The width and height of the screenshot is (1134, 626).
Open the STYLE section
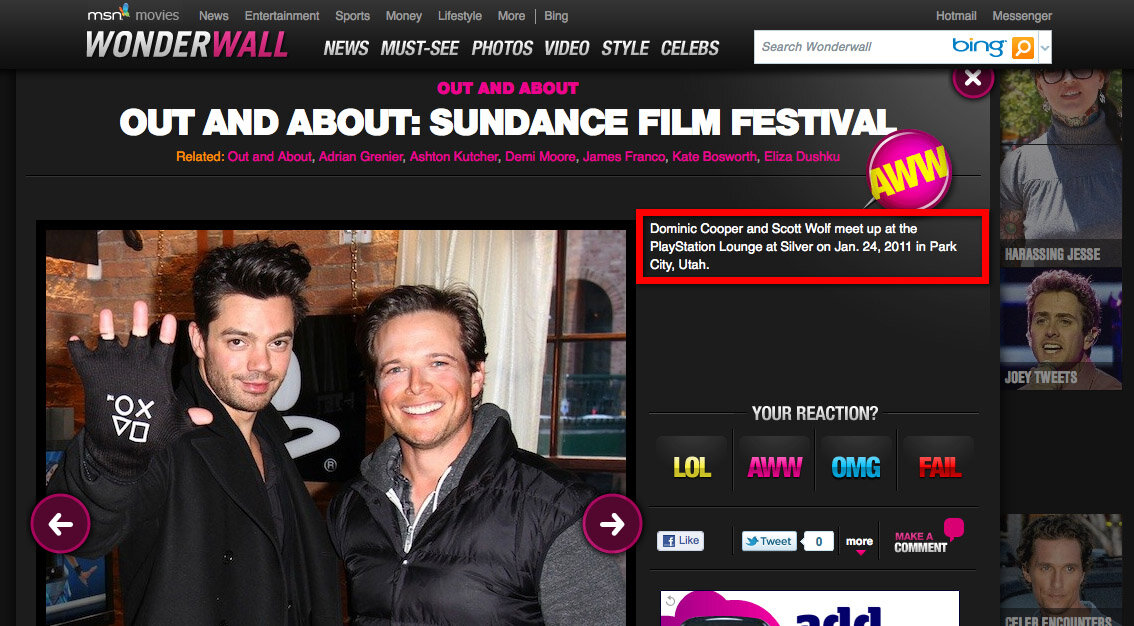click(625, 48)
